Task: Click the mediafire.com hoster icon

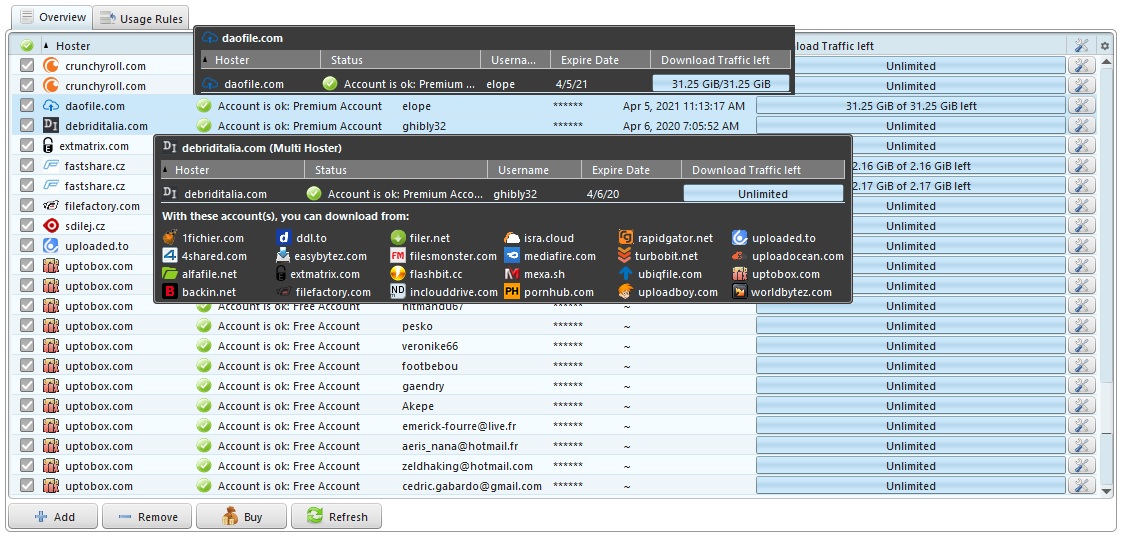Action: (512, 256)
